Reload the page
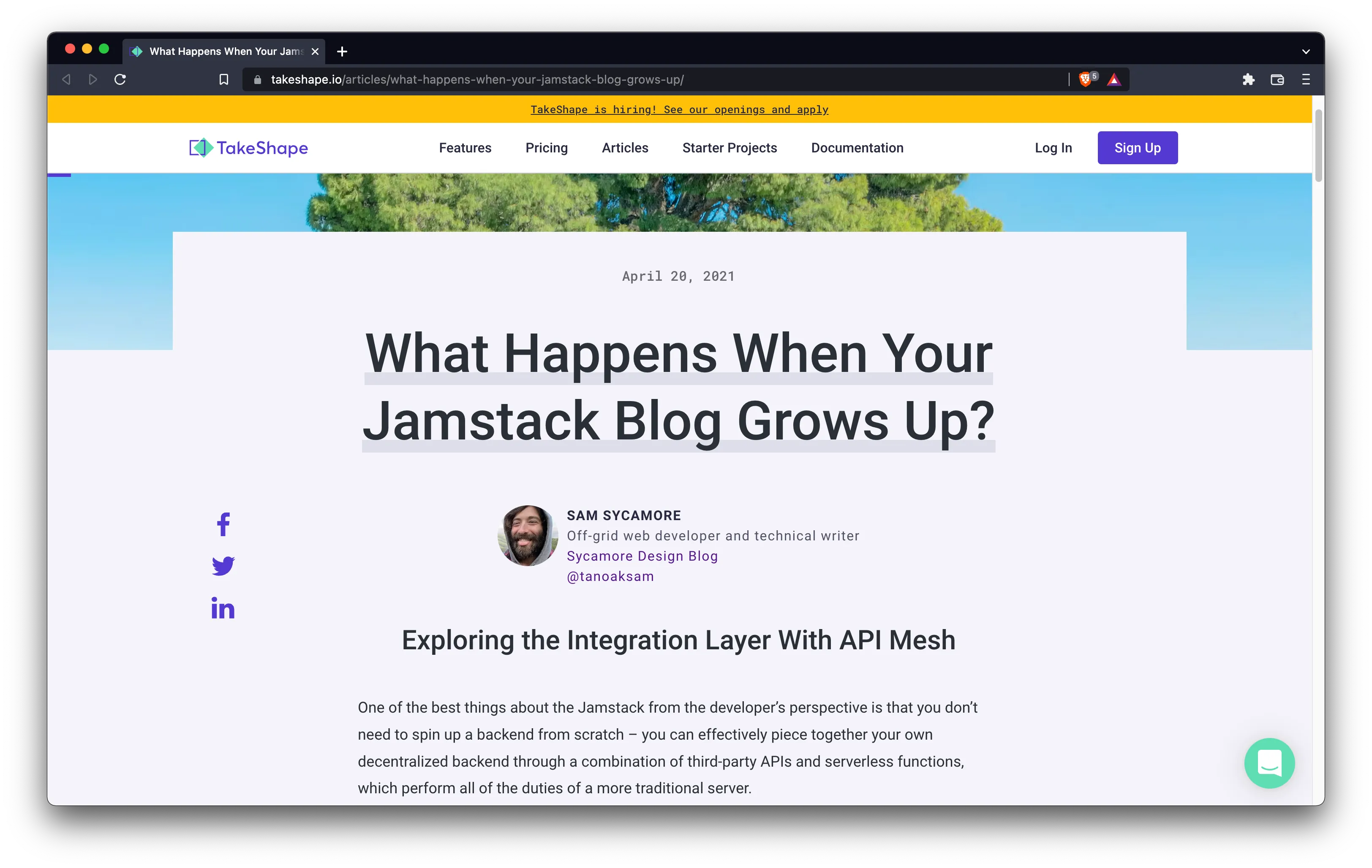Screen dimensions: 1372x868 coord(120,80)
